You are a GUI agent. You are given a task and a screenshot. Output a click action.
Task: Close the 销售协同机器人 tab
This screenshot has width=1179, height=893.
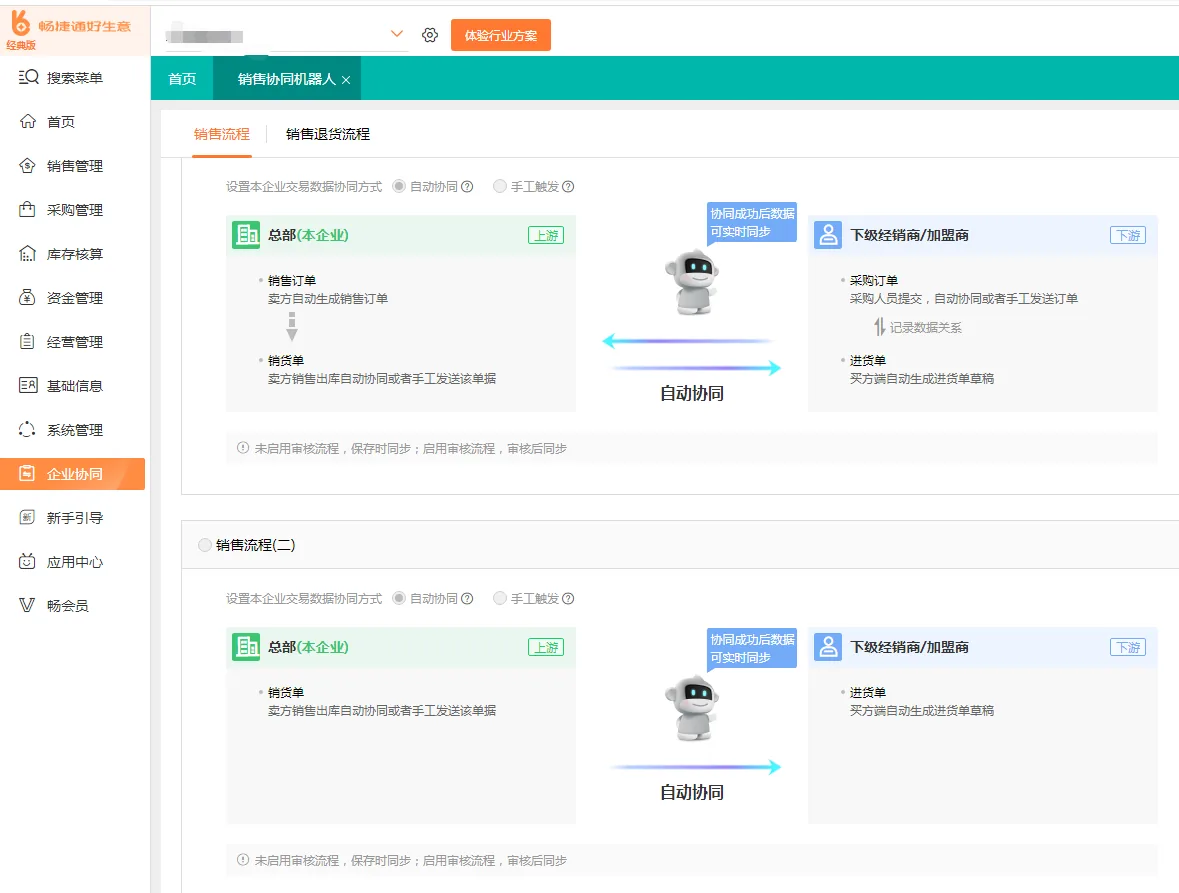pos(346,80)
